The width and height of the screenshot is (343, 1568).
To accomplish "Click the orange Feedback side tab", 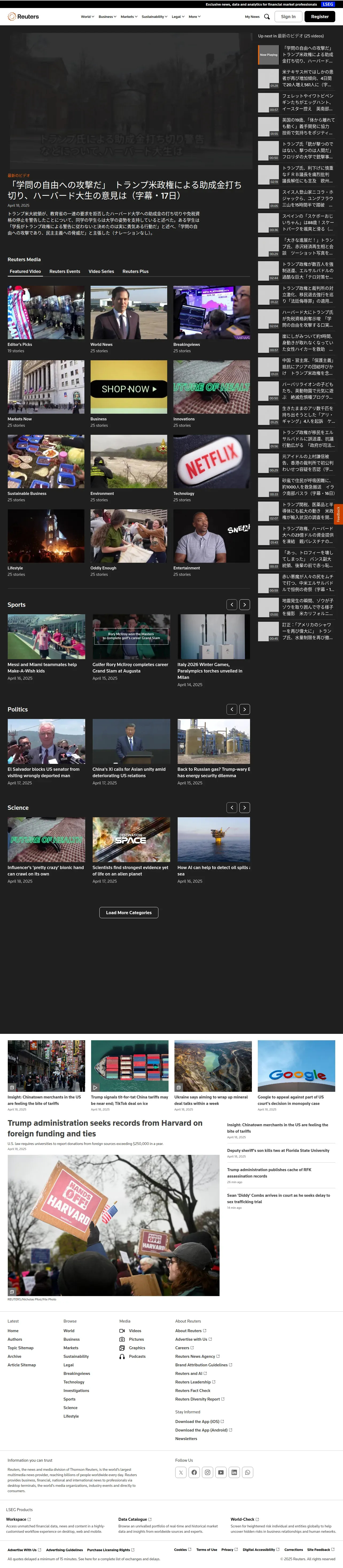I will coord(339,514).
